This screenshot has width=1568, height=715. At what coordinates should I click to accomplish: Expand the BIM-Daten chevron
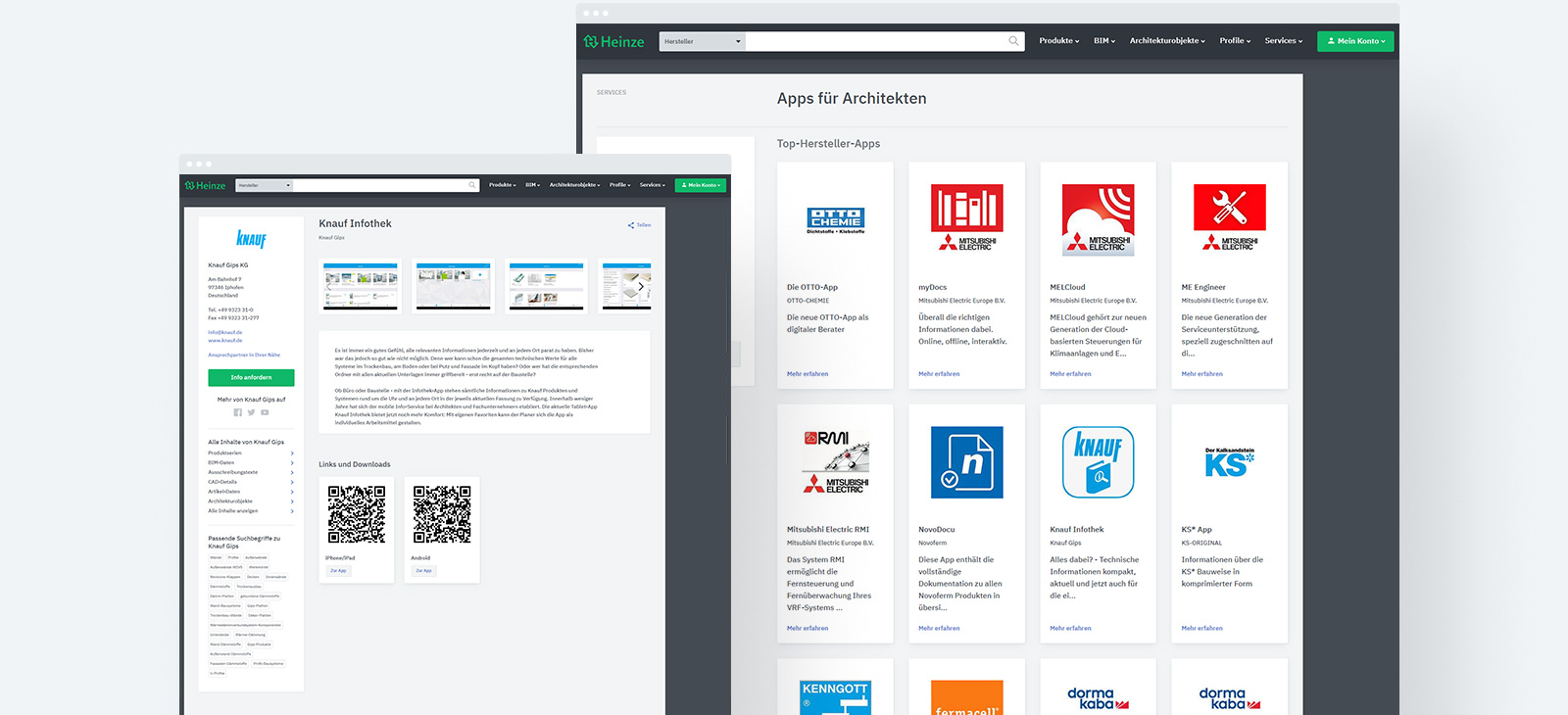pos(292,463)
